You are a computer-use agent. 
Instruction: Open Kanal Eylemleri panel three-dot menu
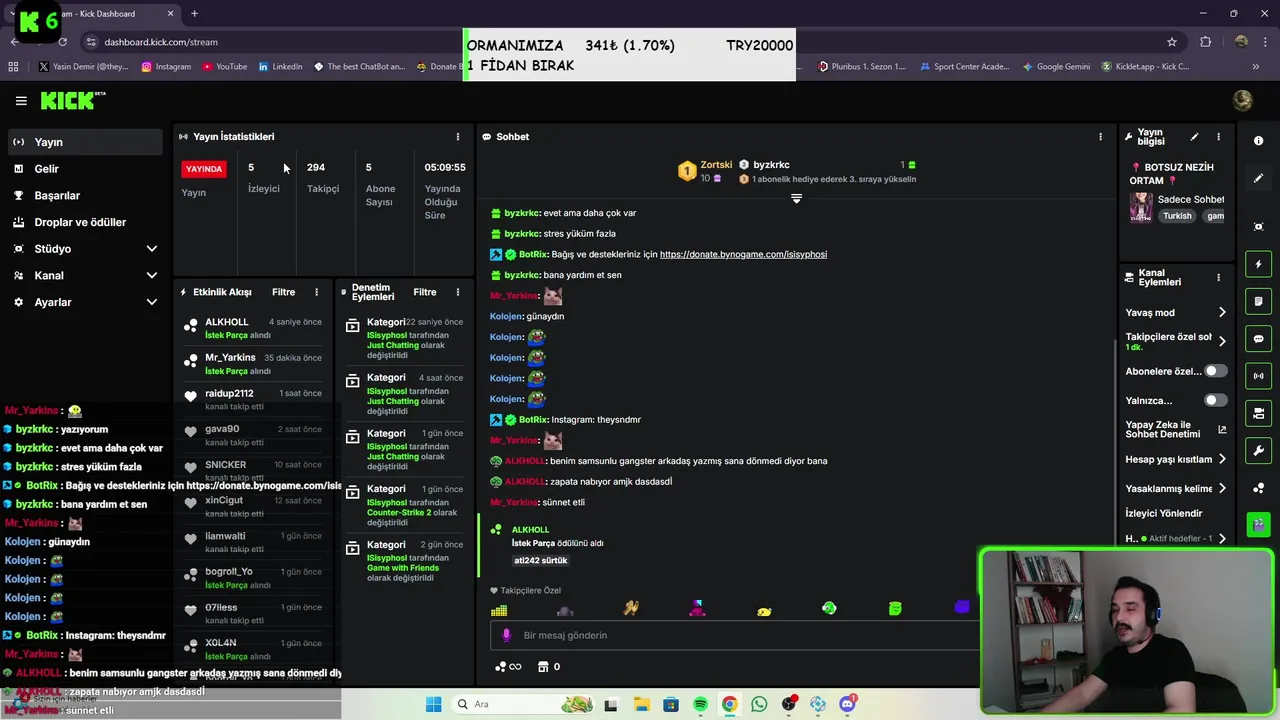click(x=1218, y=277)
